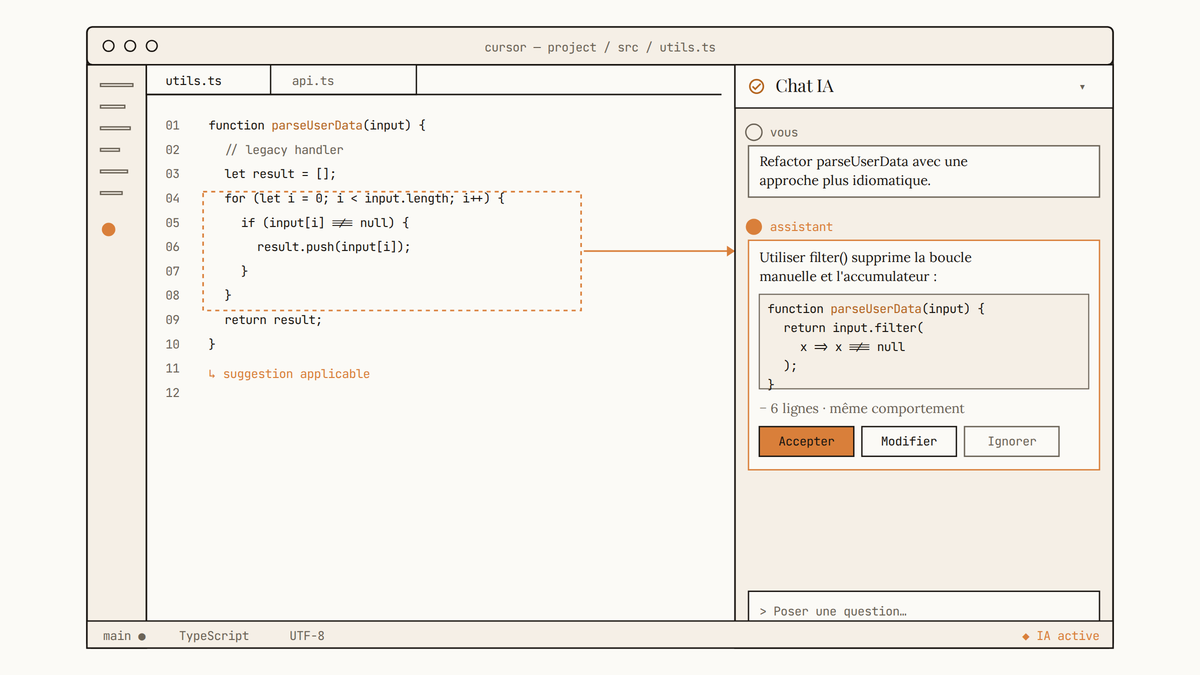Click the dot after "main" in status bar
This screenshot has height=675, width=1200.
point(142,636)
